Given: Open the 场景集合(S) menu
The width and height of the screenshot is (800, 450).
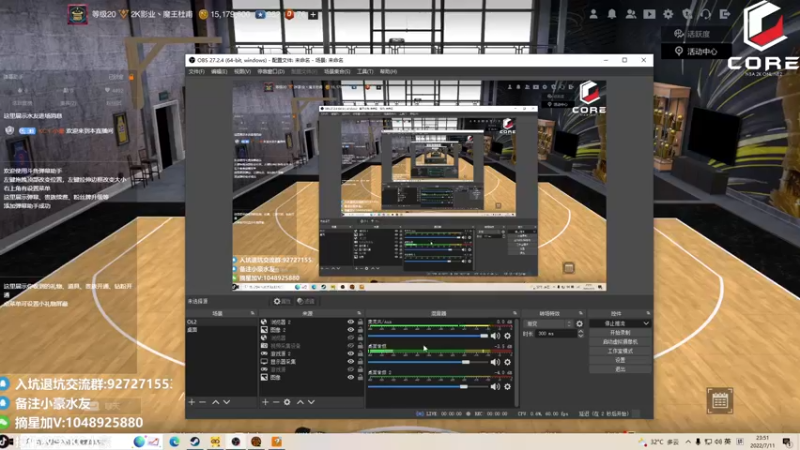Looking at the screenshot, I should click(337, 71).
